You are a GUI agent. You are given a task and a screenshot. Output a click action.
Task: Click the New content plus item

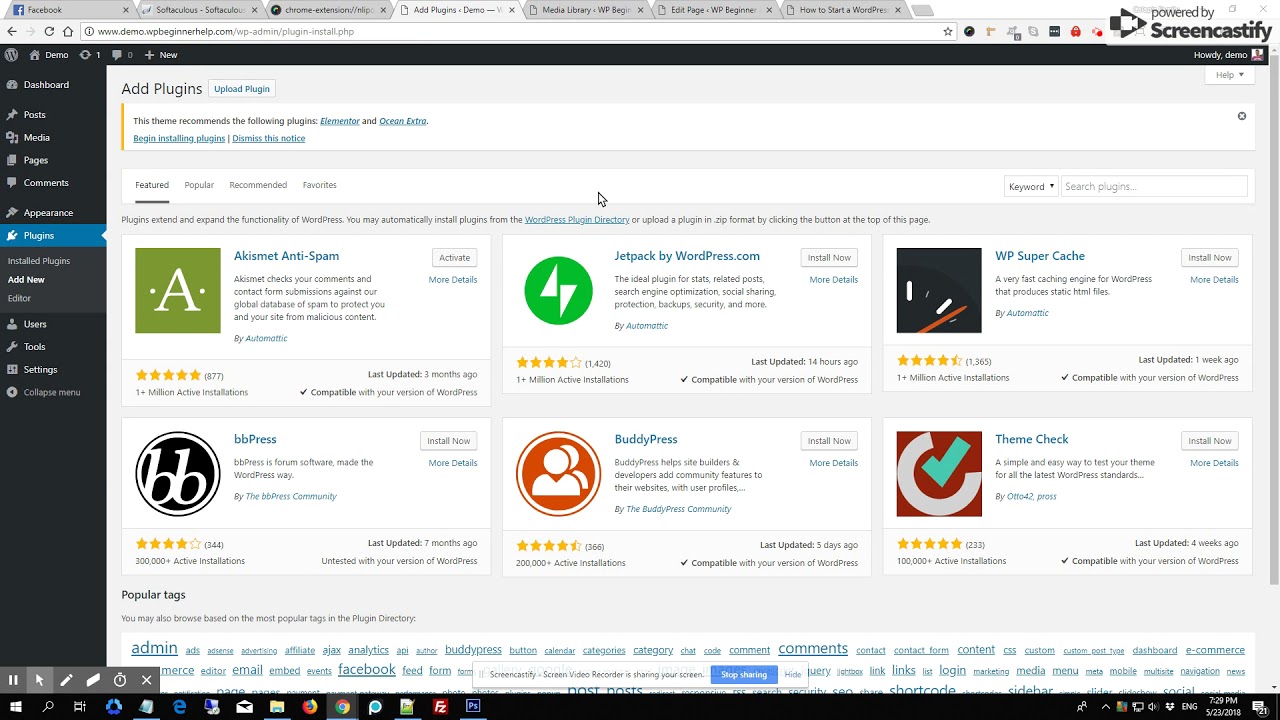[161, 55]
